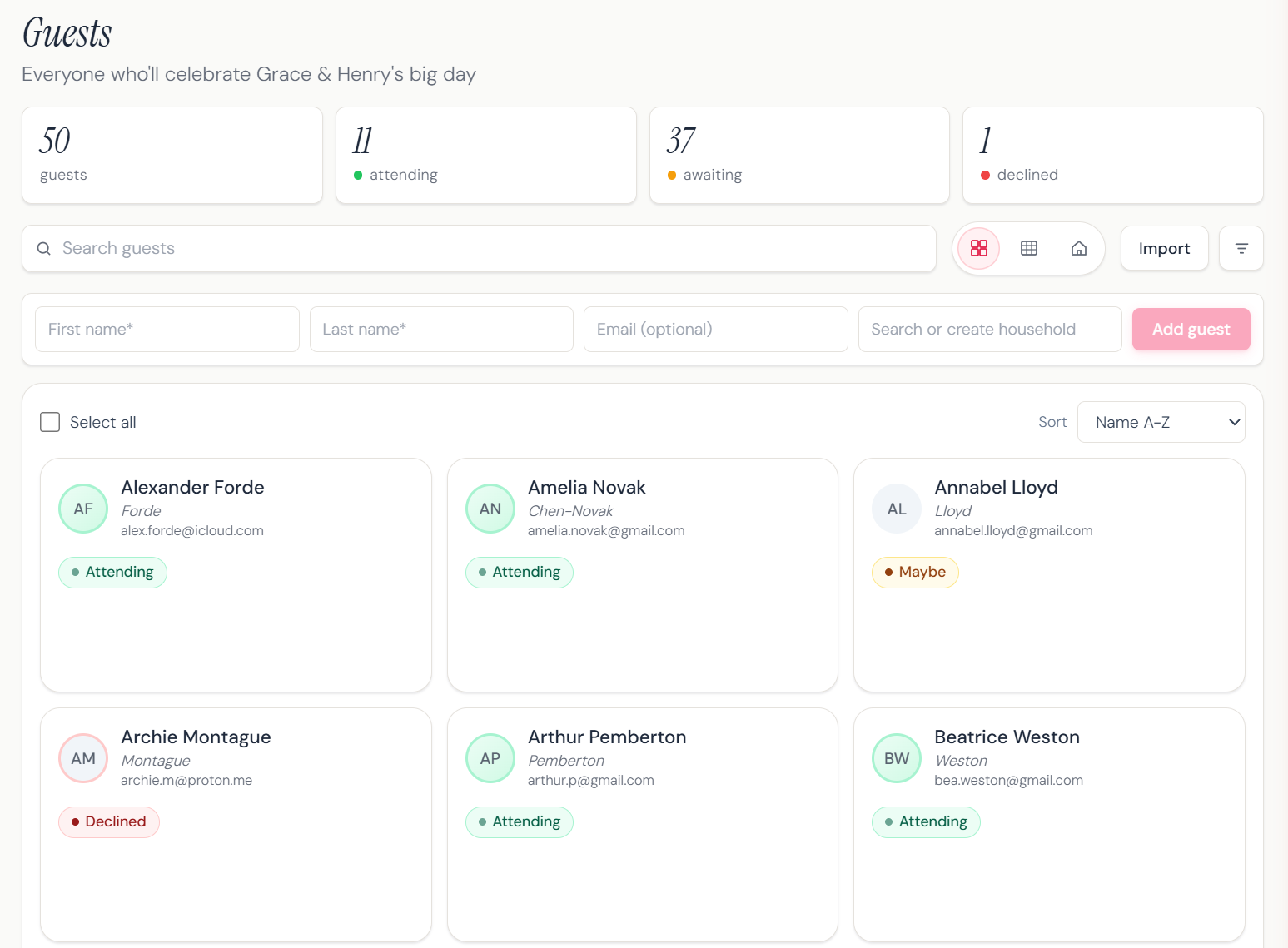Open the Name A–Z sort dropdown
This screenshot has width=1288, height=948.
pyautogui.click(x=1161, y=422)
